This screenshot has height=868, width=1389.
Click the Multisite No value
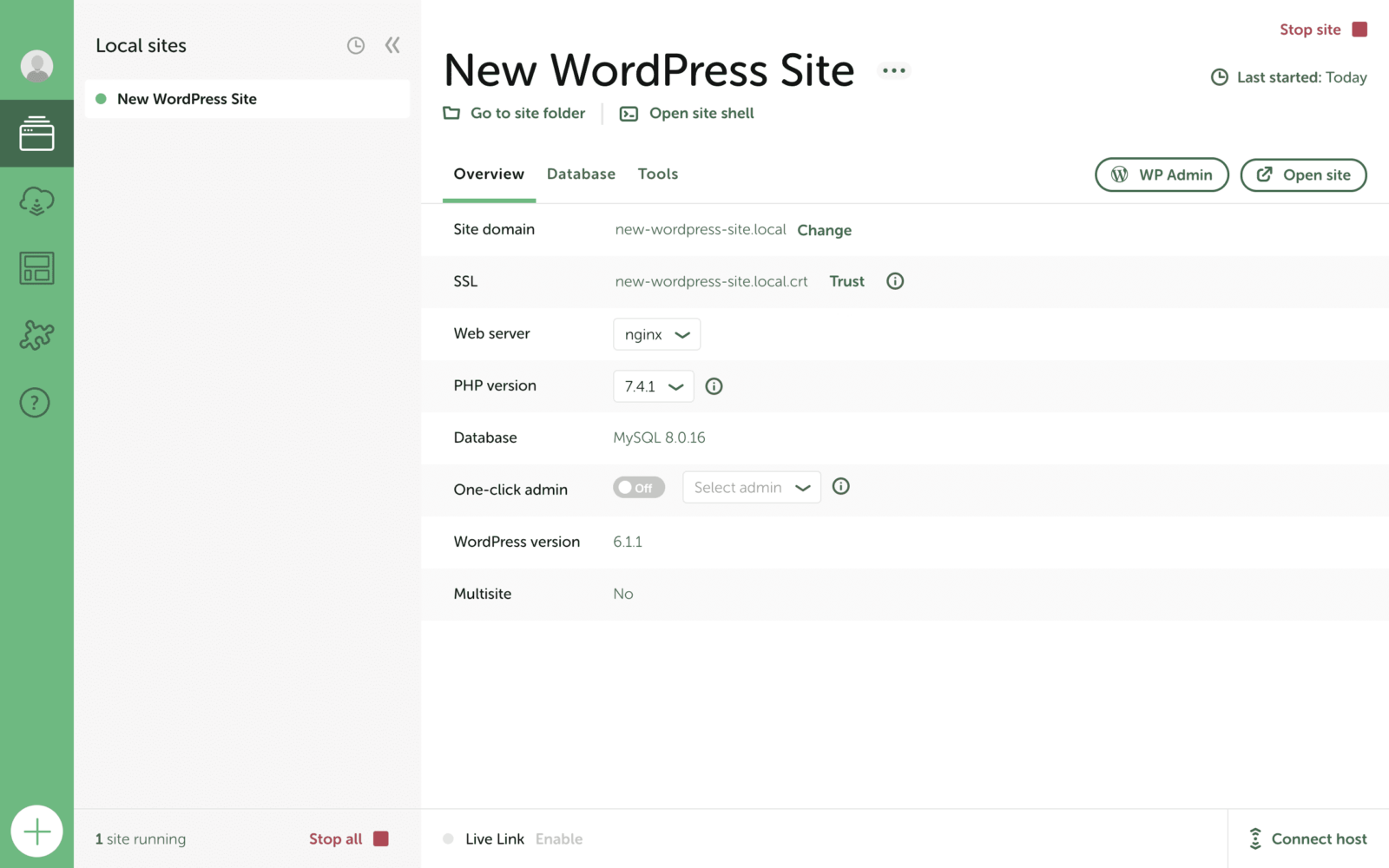(x=623, y=594)
